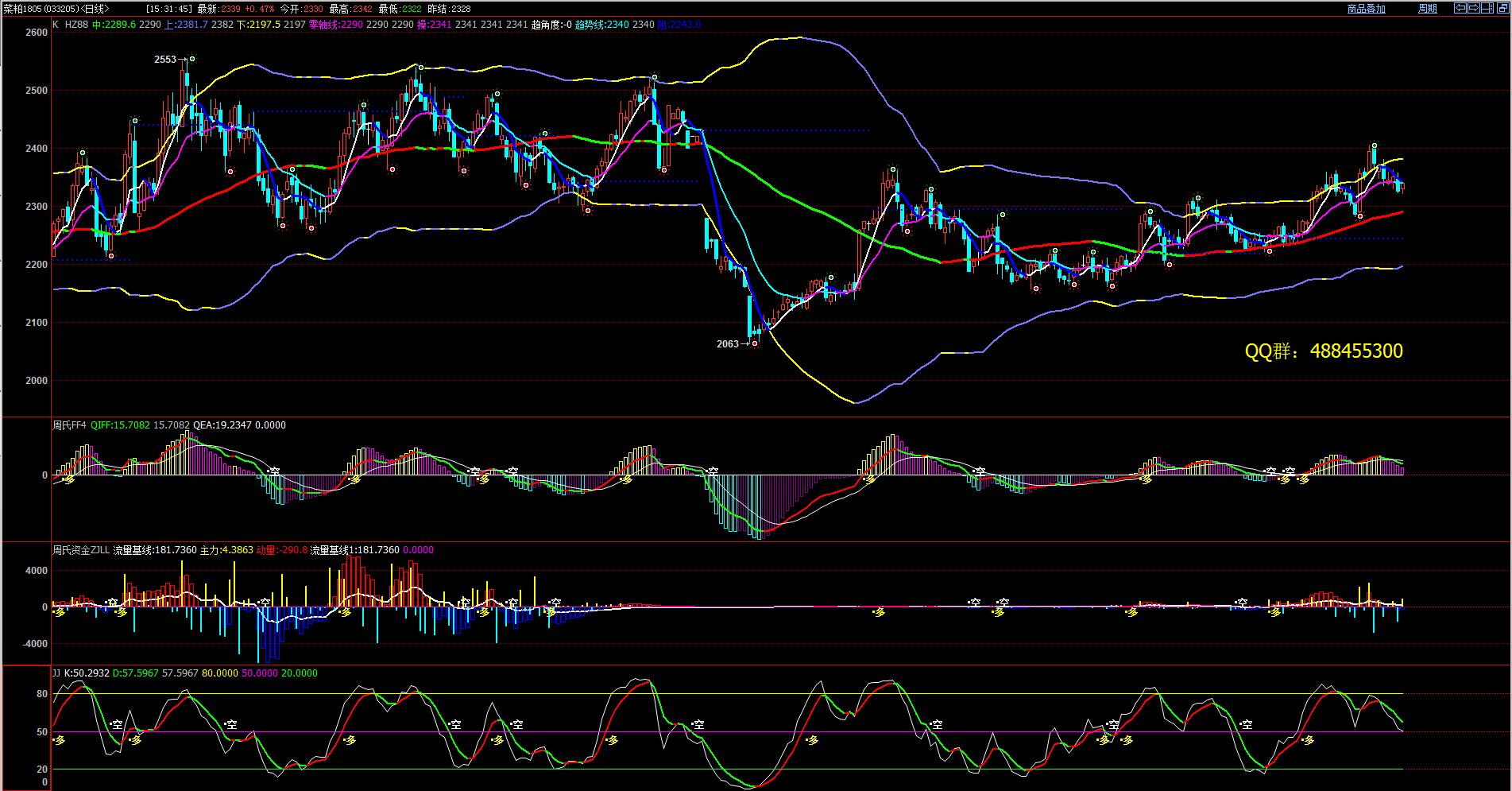Viewport: 1512px width, 791px height.
Task: Click the 2400 price axis label
Action: (37, 149)
